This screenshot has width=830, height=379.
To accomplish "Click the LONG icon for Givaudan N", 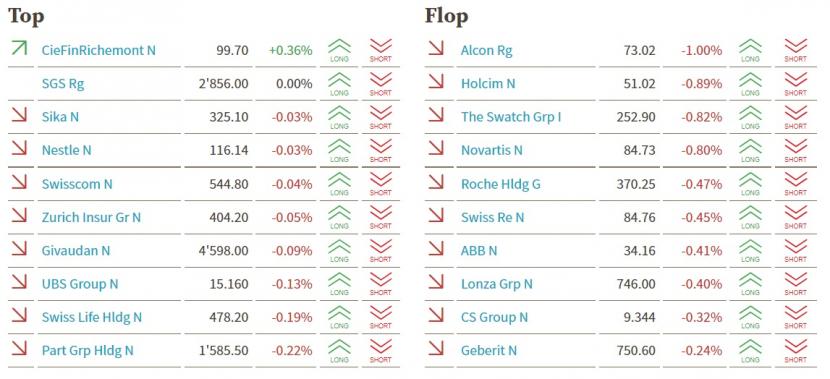I will tap(339, 250).
